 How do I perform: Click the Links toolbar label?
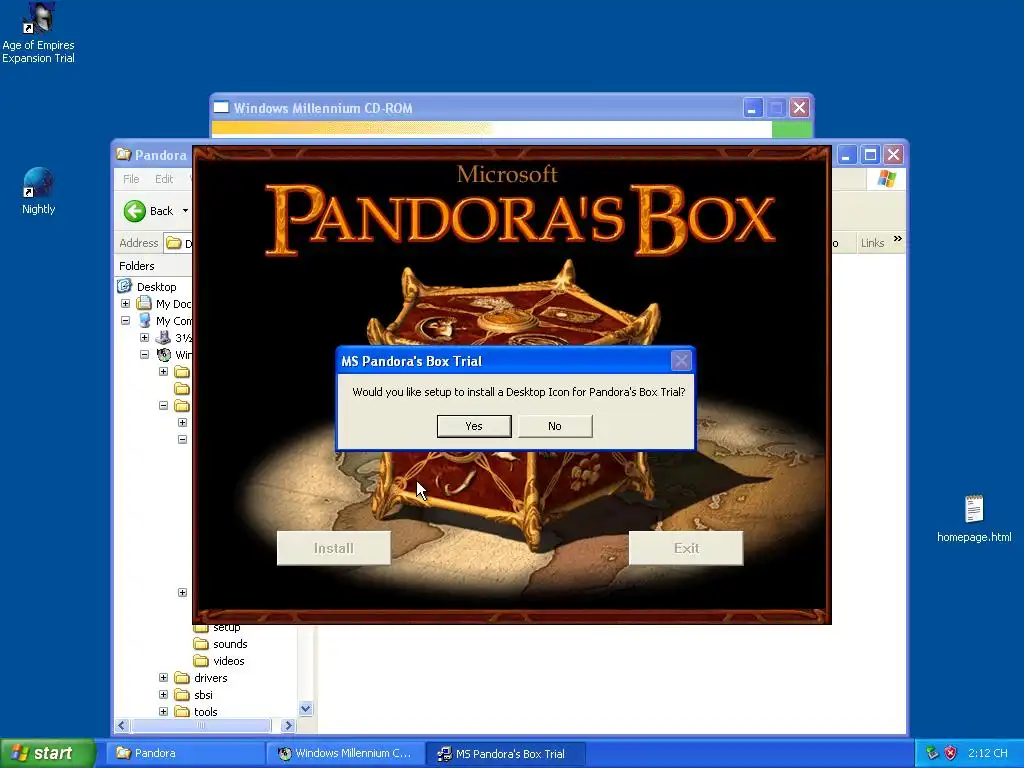pyautogui.click(x=872, y=243)
